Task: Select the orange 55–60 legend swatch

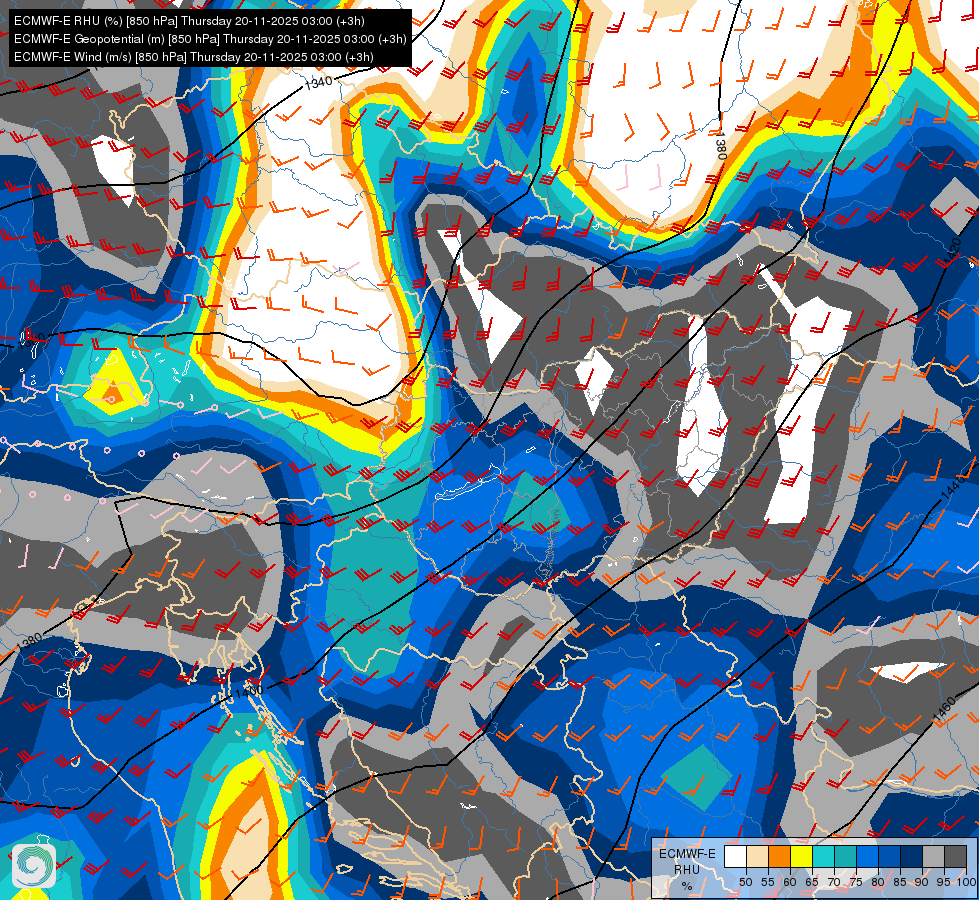Action: [x=779, y=856]
